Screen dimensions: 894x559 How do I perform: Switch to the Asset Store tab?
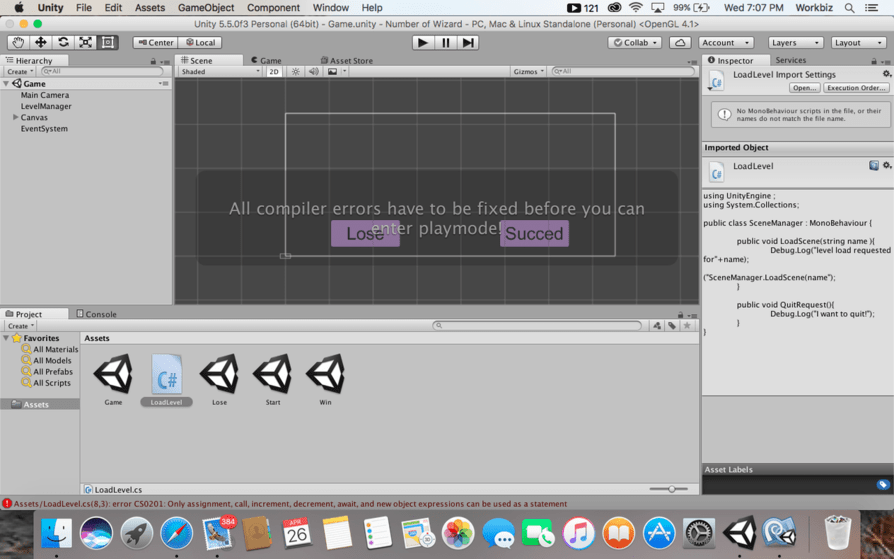(346, 60)
